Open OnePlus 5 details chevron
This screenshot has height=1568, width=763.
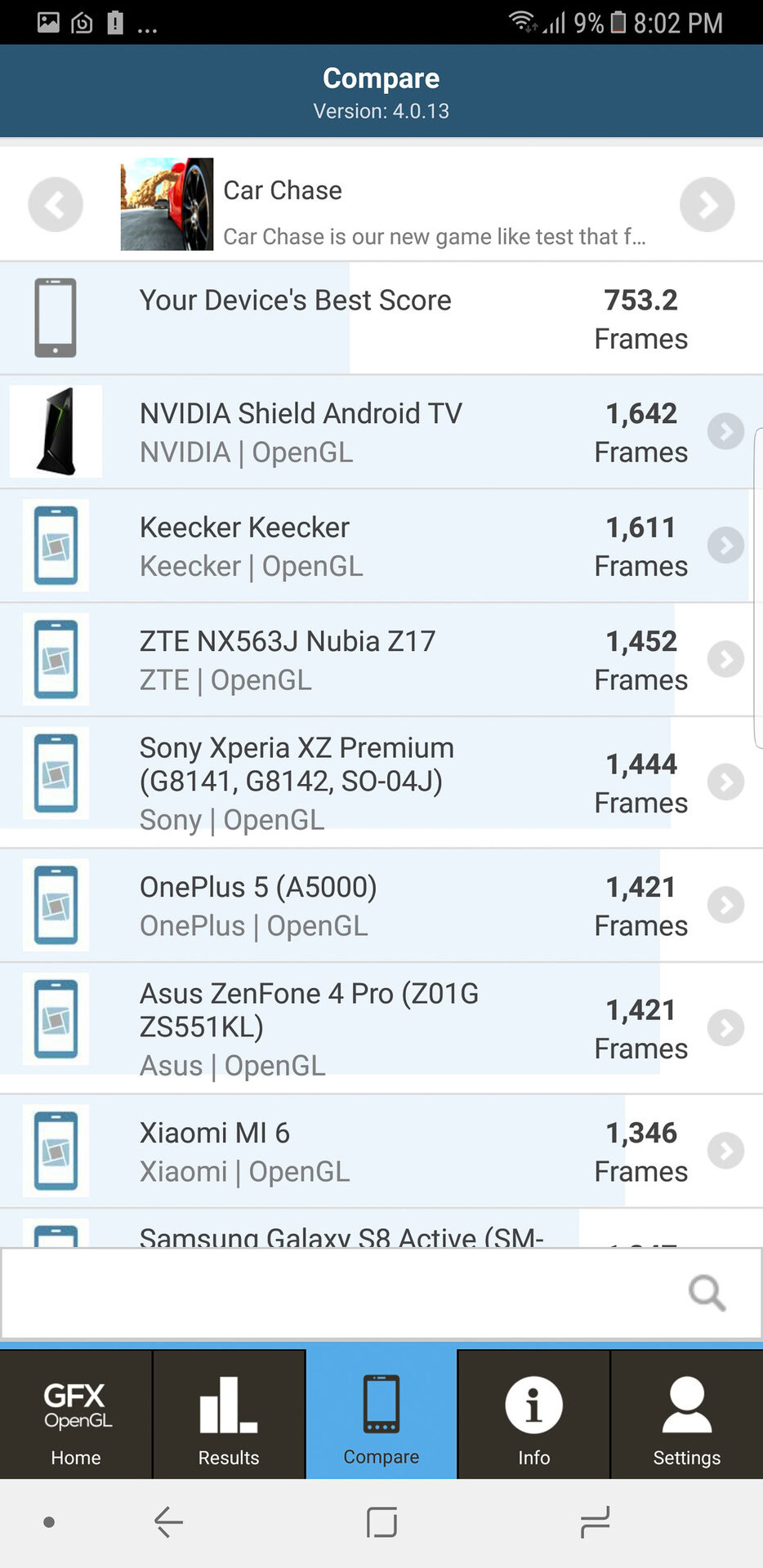(725, 905)
